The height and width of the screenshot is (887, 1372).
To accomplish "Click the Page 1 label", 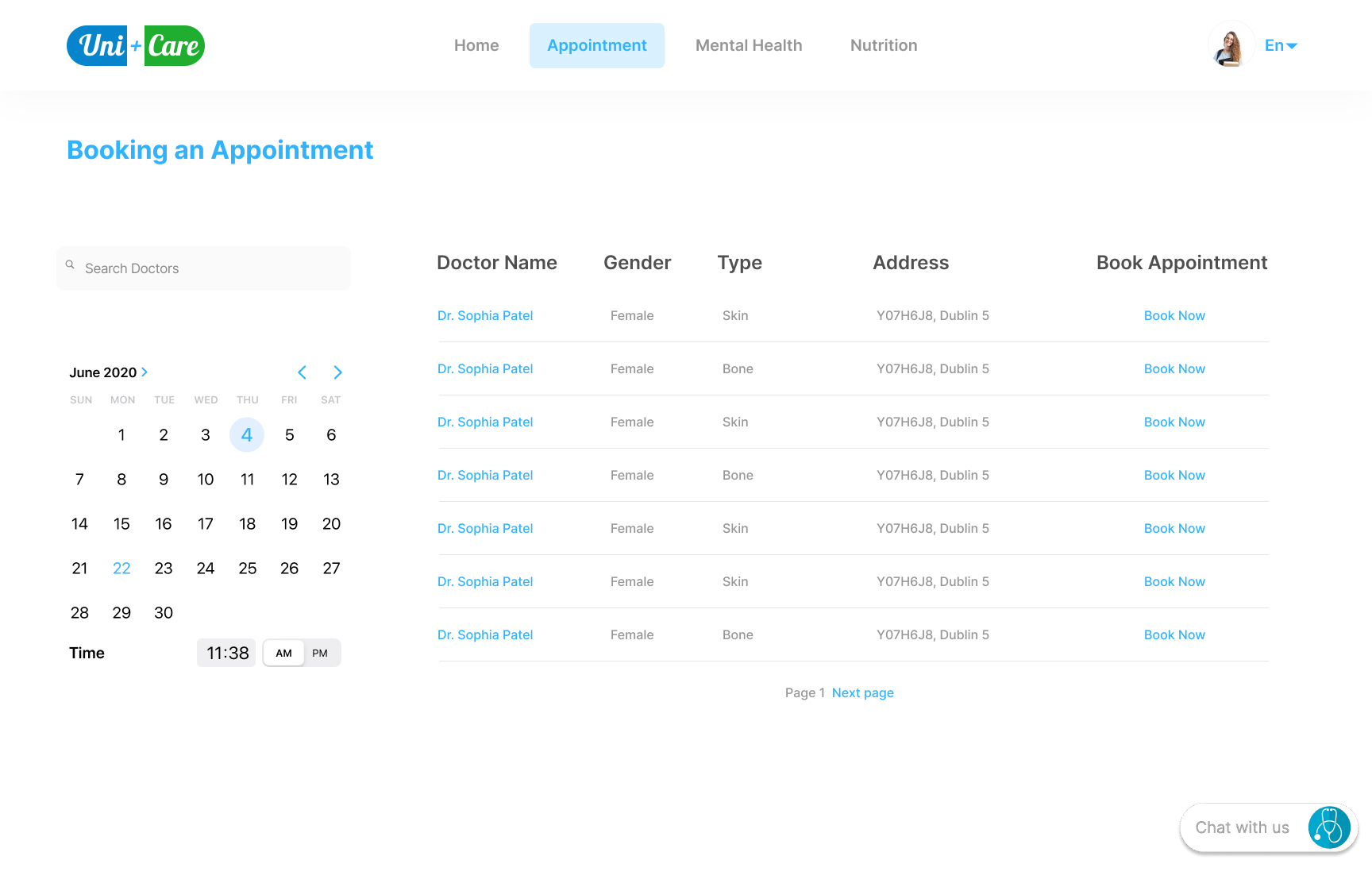I will coord(805,692).
